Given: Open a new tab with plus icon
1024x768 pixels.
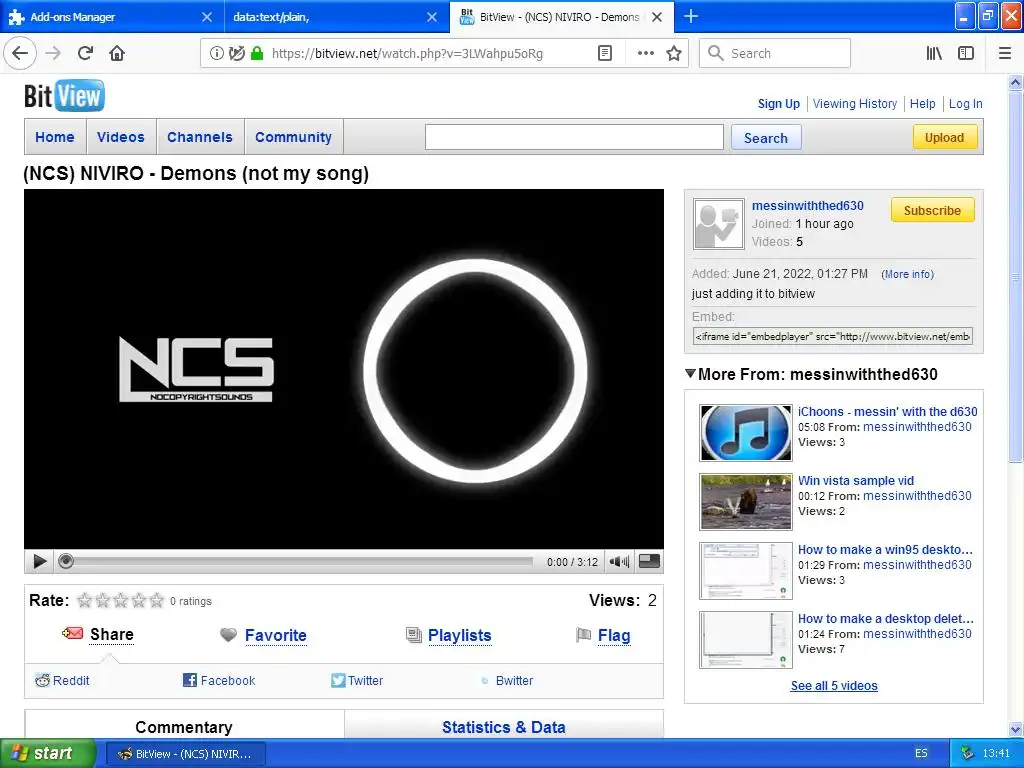Looking at the screenshot, I should [690, 16].
